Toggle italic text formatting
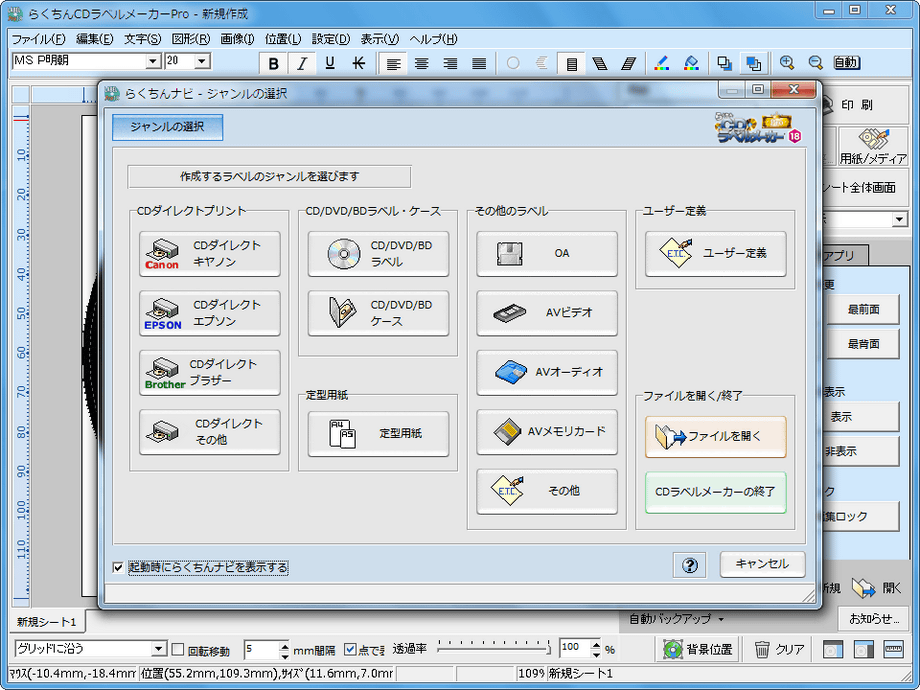920x690 pixels. click(302, 63)
